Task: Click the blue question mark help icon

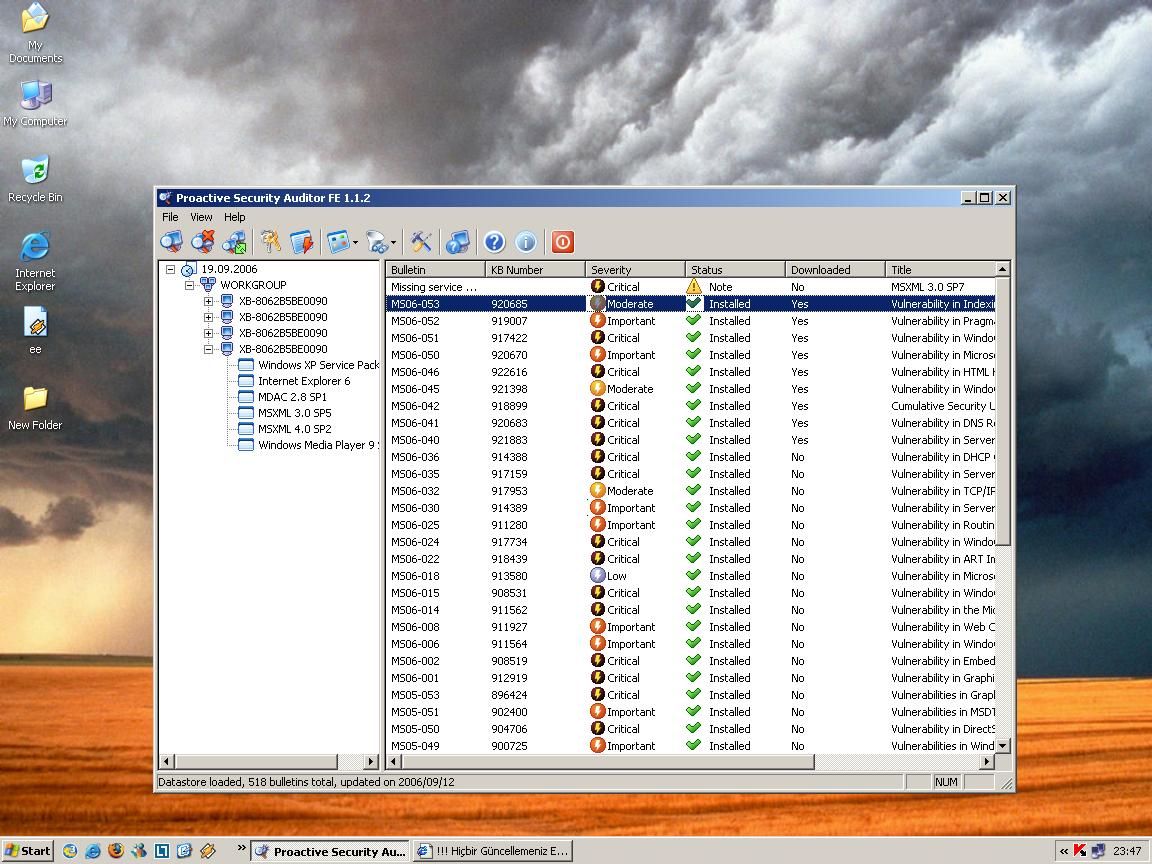Action: (494, 242)
